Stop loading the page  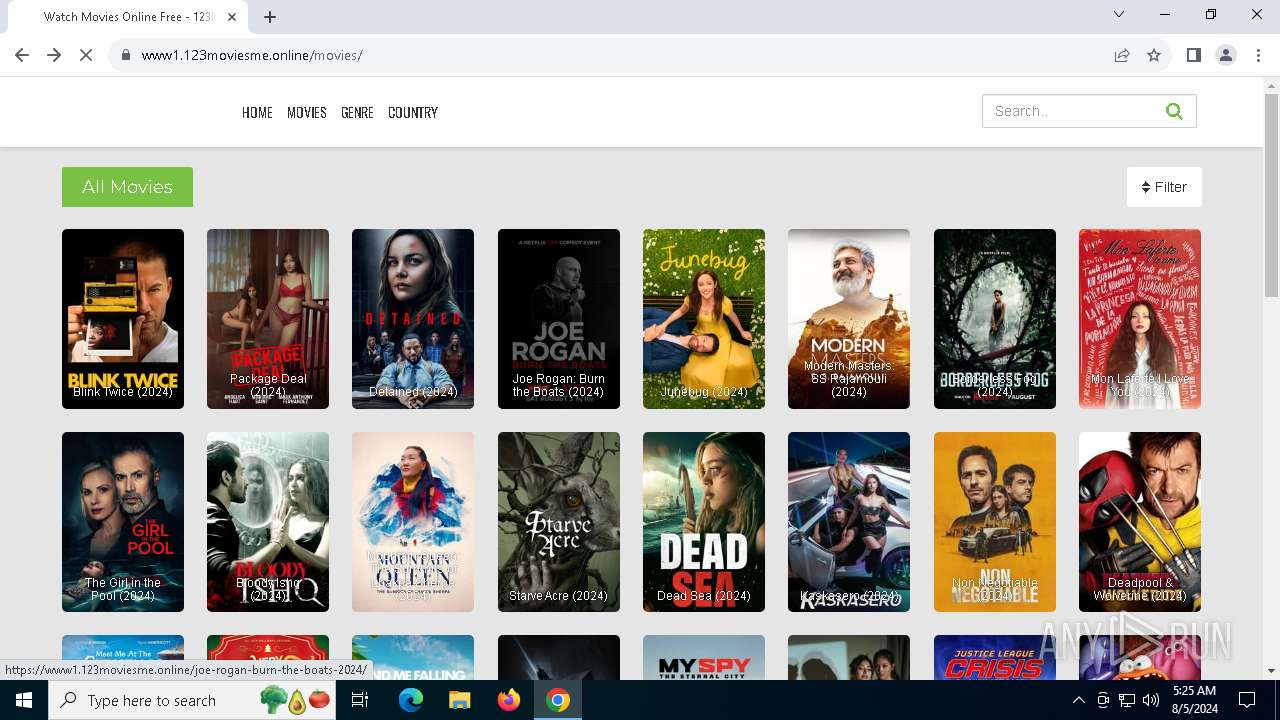[x=86, y=55]
